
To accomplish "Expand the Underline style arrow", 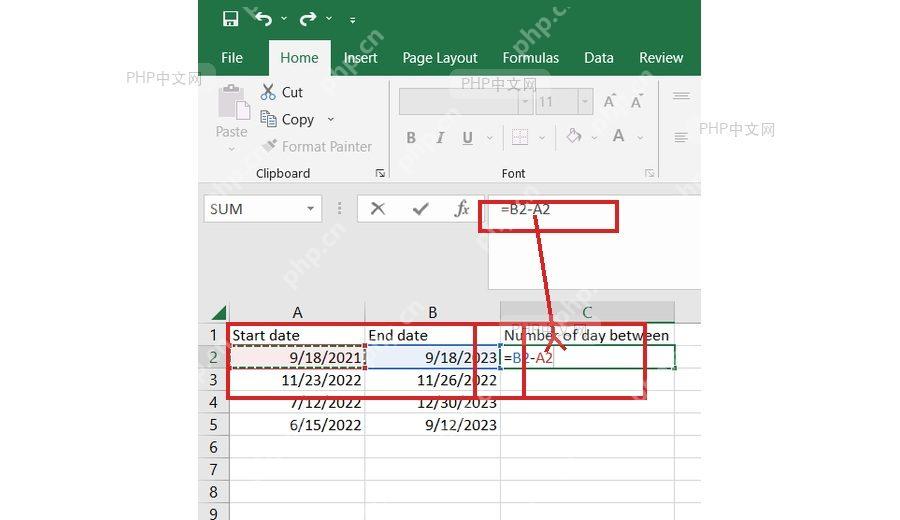I will pyautogui.click(x=490, y=138).
